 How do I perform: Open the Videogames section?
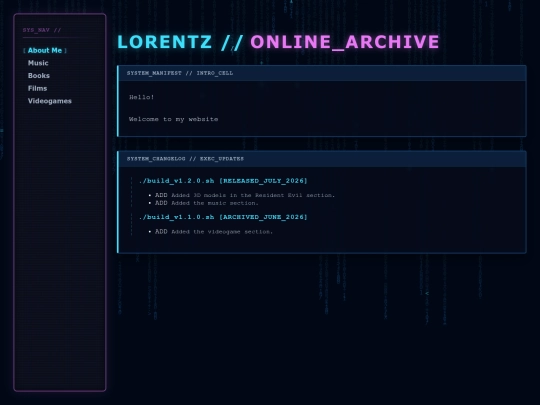tap(50, 101)
